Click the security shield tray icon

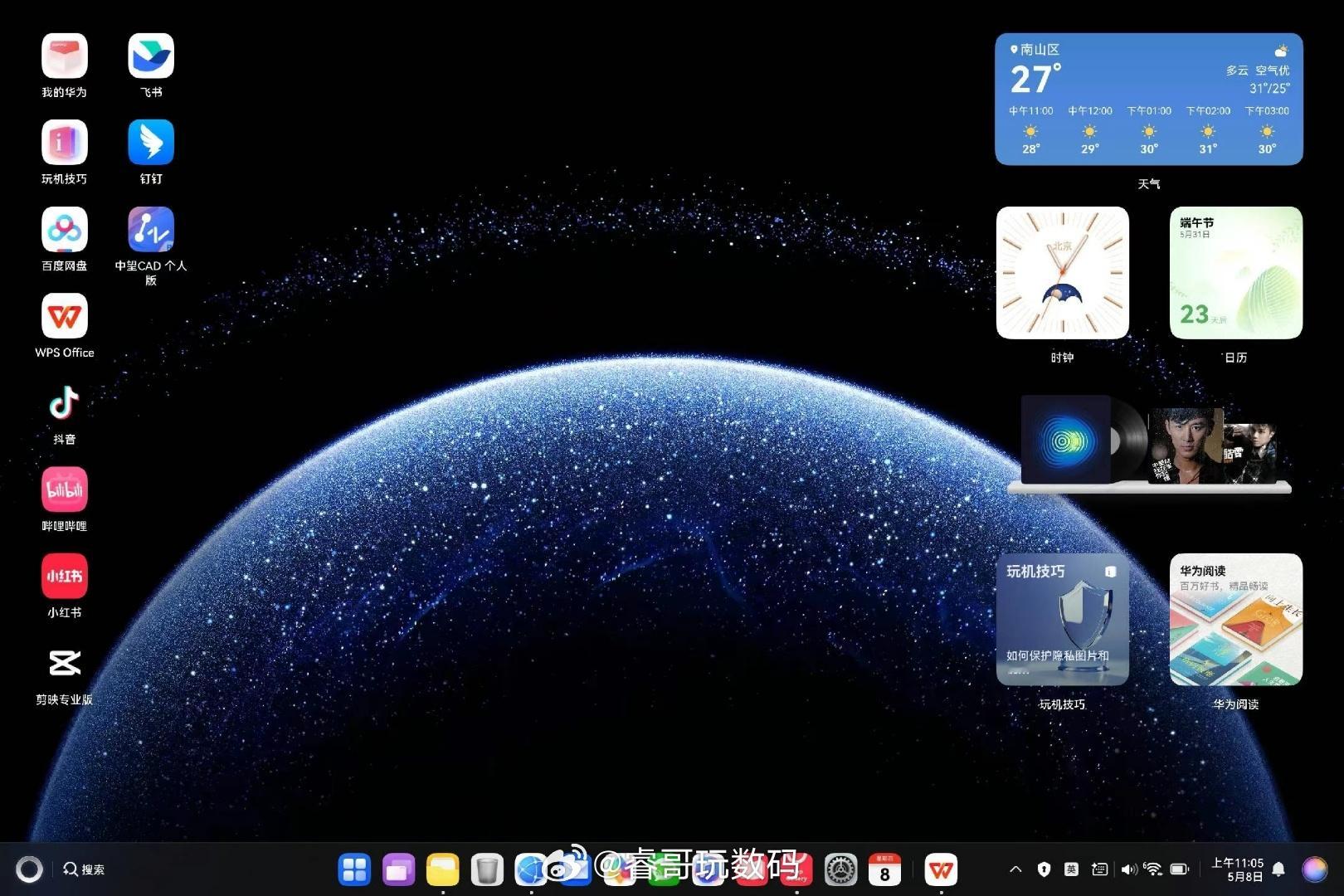pyautogui.click(x=1044, y=869)
